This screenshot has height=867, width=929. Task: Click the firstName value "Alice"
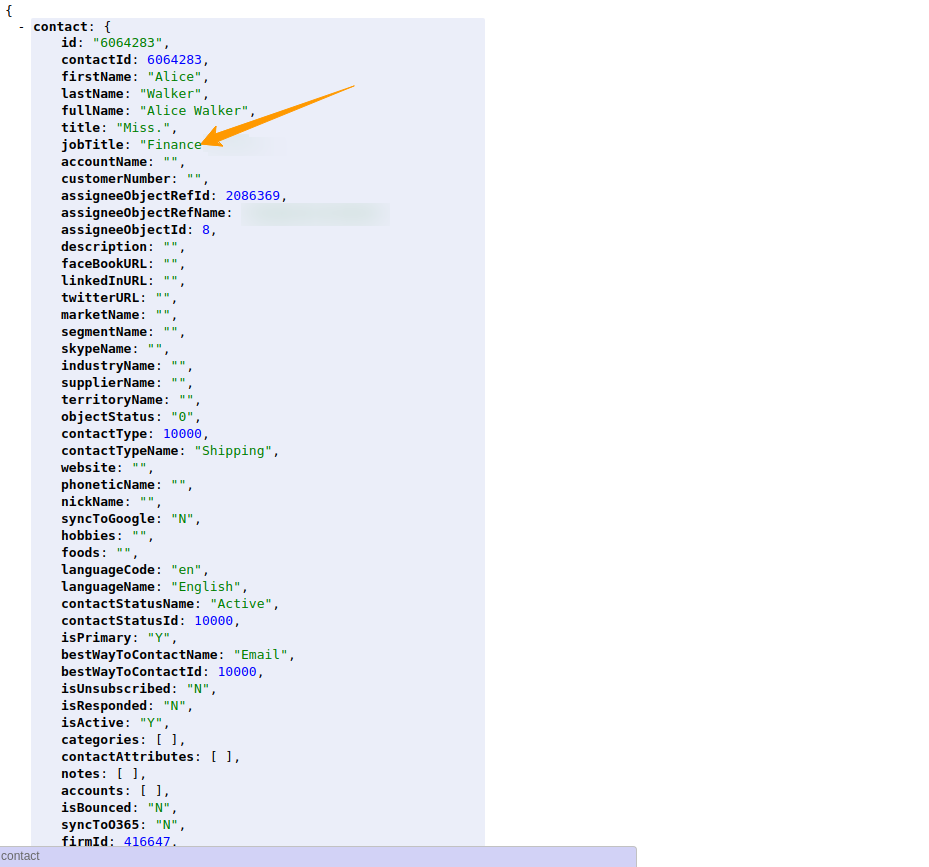click(174, 77)
